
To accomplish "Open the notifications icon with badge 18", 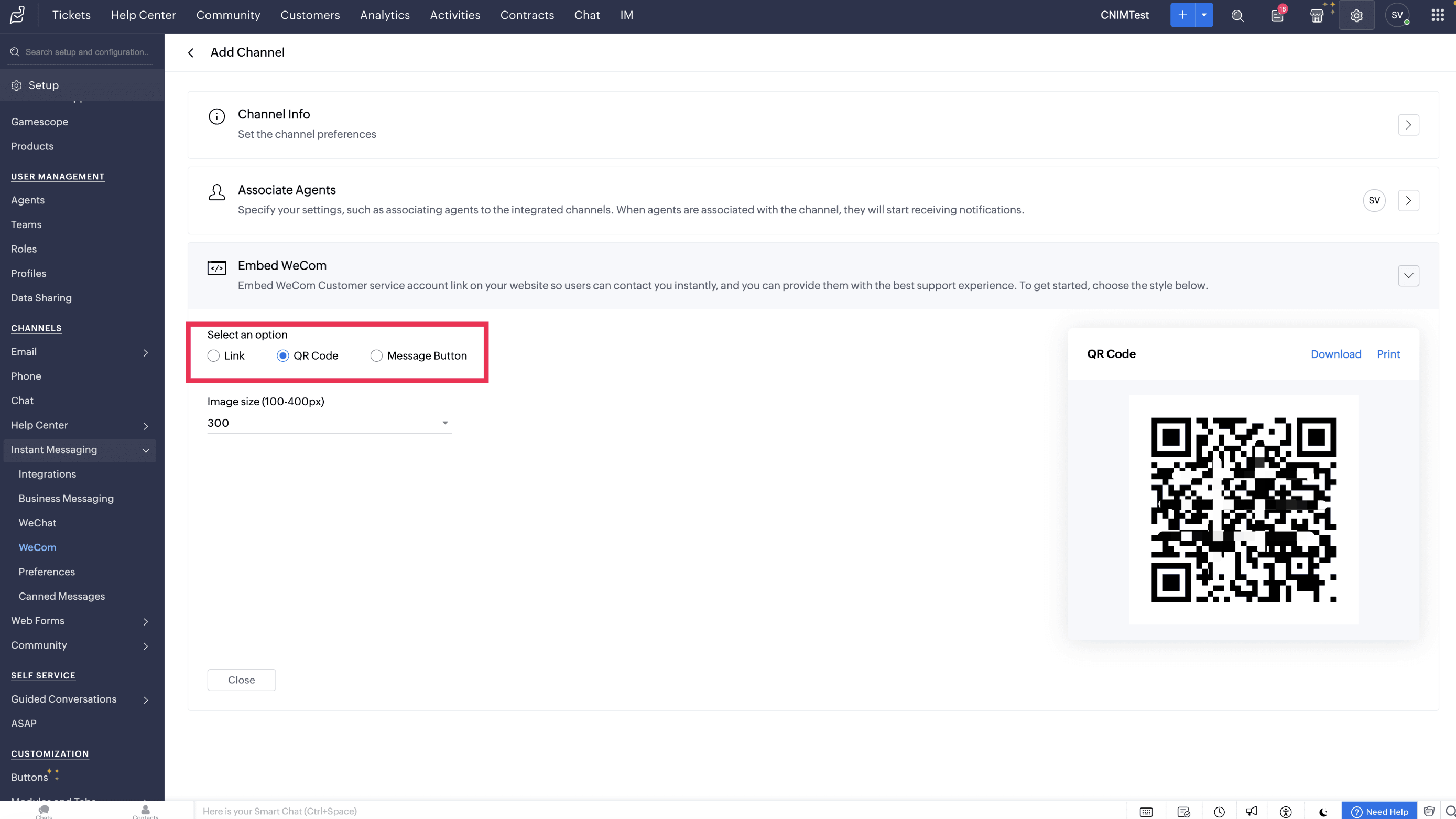I will point(1277,16).
